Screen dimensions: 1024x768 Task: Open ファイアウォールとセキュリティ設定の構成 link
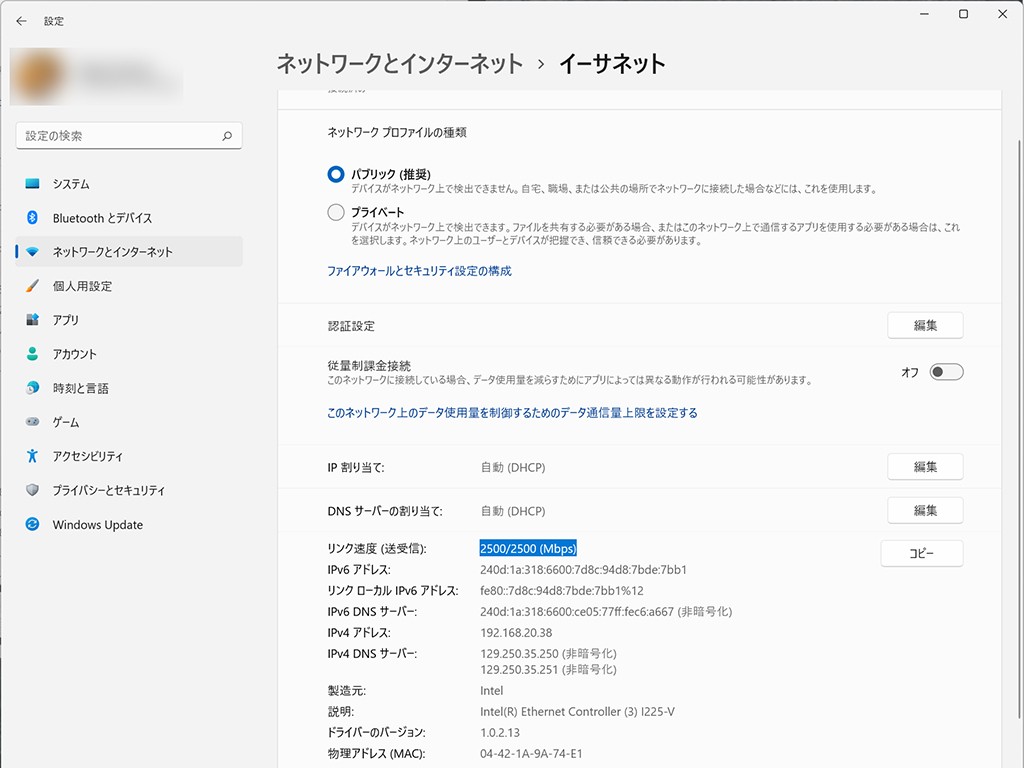pos(419,271)
